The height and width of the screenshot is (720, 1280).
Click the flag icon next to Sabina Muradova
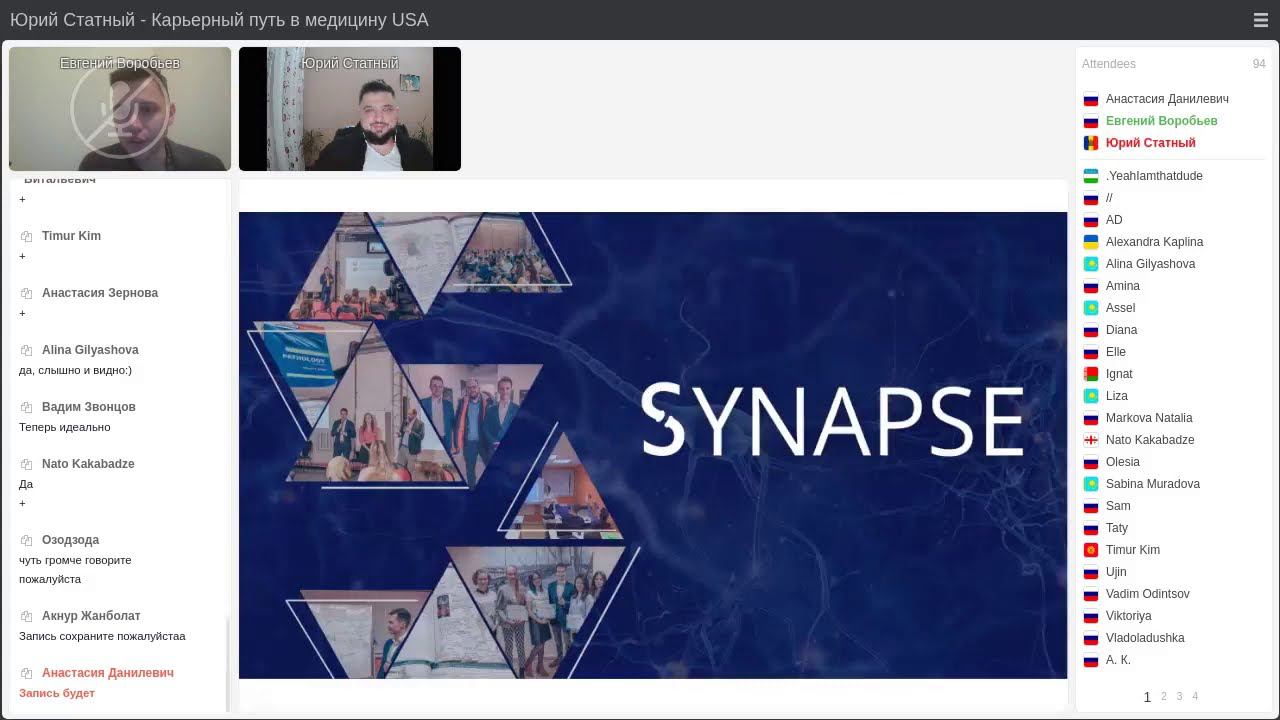(1091, 484)
